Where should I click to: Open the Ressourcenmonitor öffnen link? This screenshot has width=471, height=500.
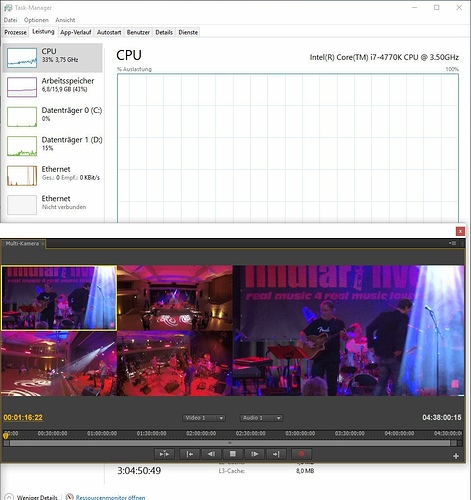[110, 497]
